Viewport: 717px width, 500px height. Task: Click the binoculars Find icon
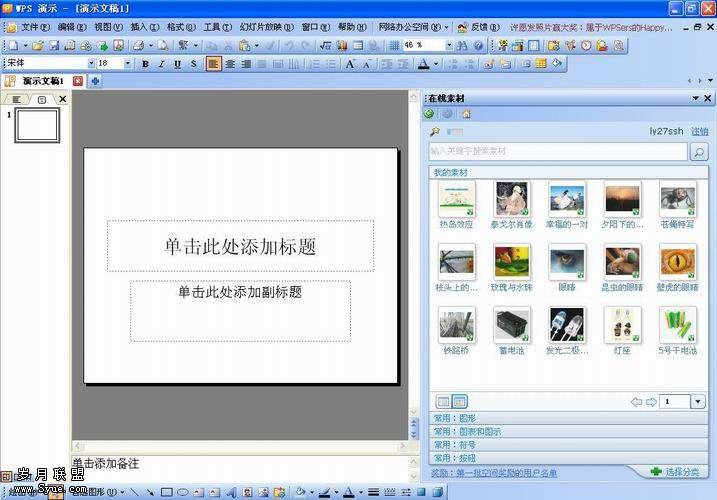pyautogui.click(x=462, y=45)
